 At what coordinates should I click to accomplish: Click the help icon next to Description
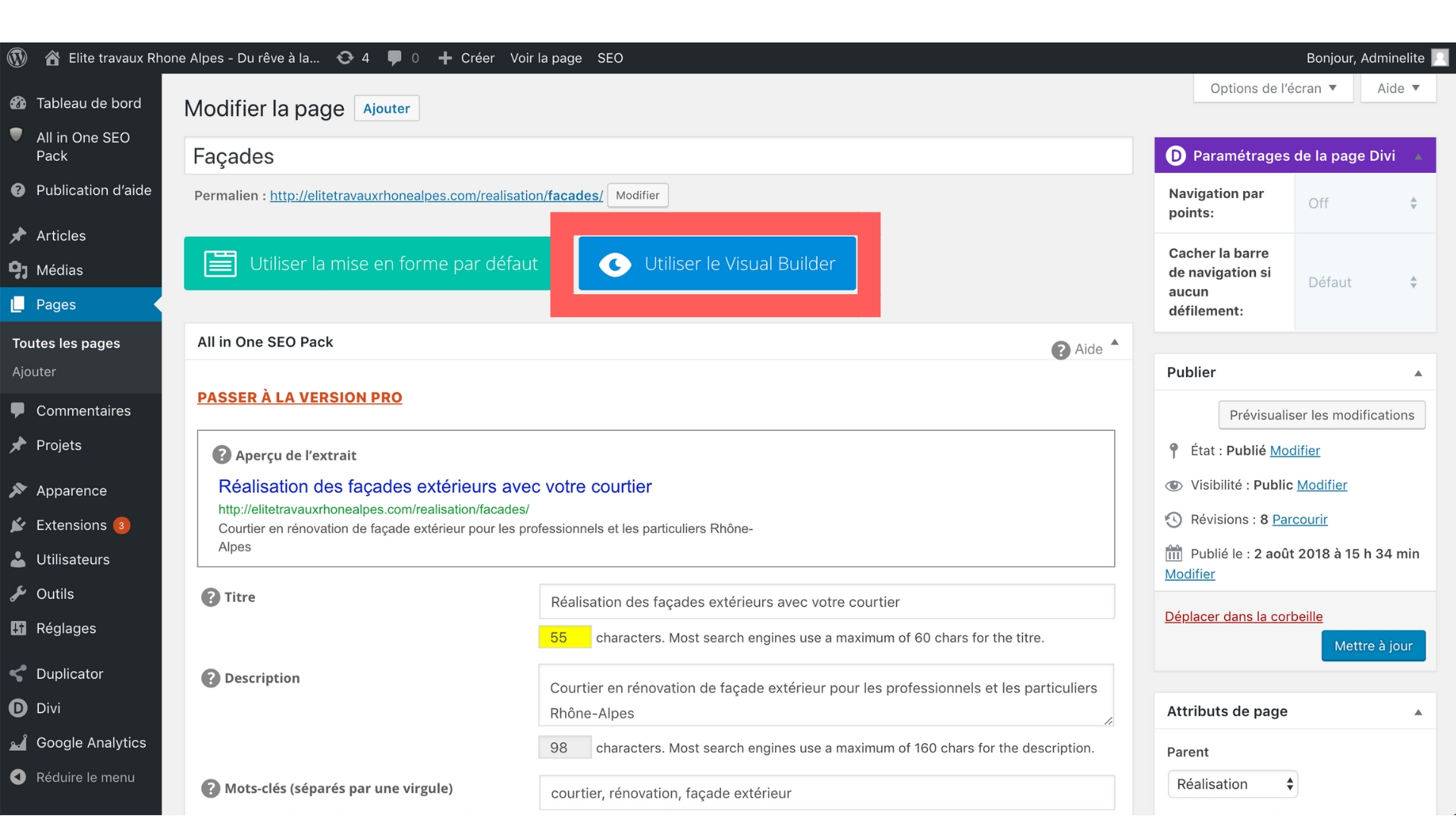[x=210, y=678]
